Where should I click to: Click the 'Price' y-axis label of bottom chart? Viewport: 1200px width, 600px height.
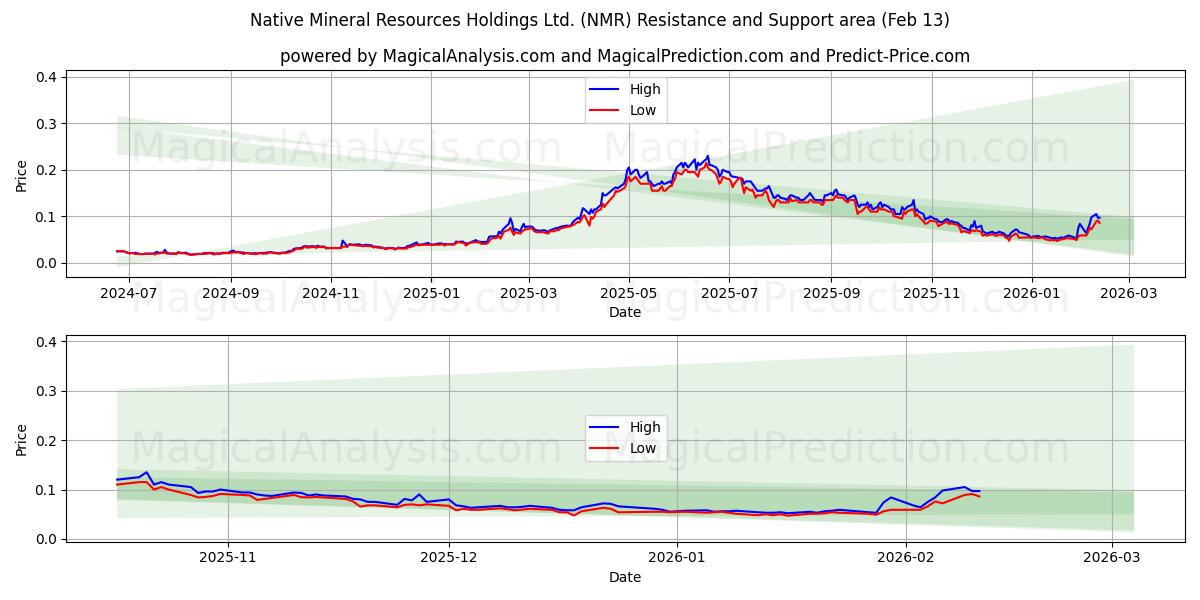[x=22, y=438]
